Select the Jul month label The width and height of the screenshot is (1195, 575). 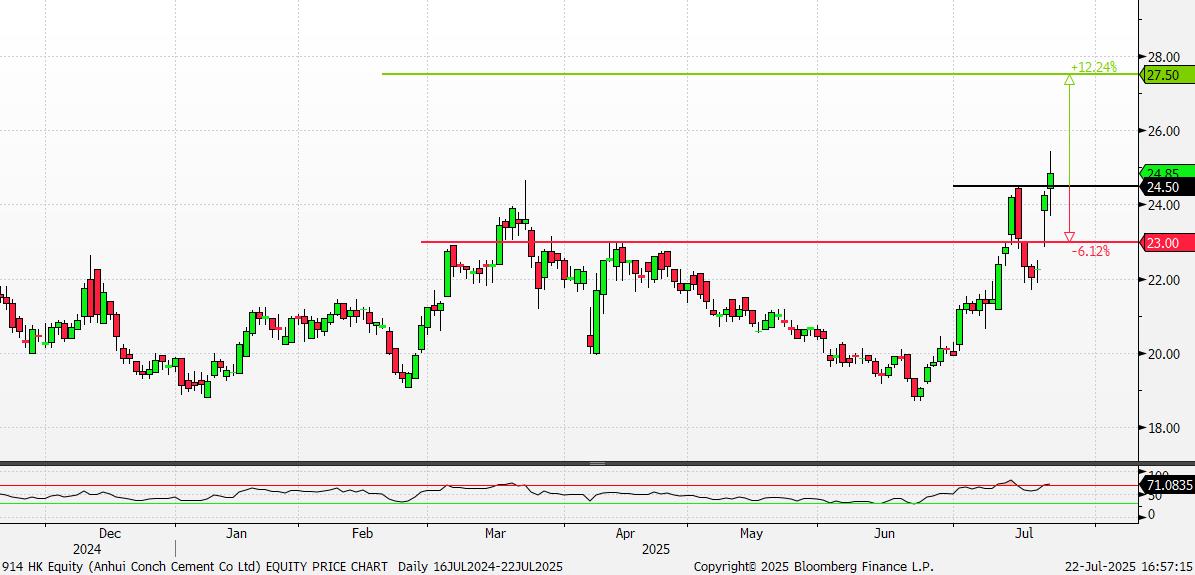point(1024,534)
